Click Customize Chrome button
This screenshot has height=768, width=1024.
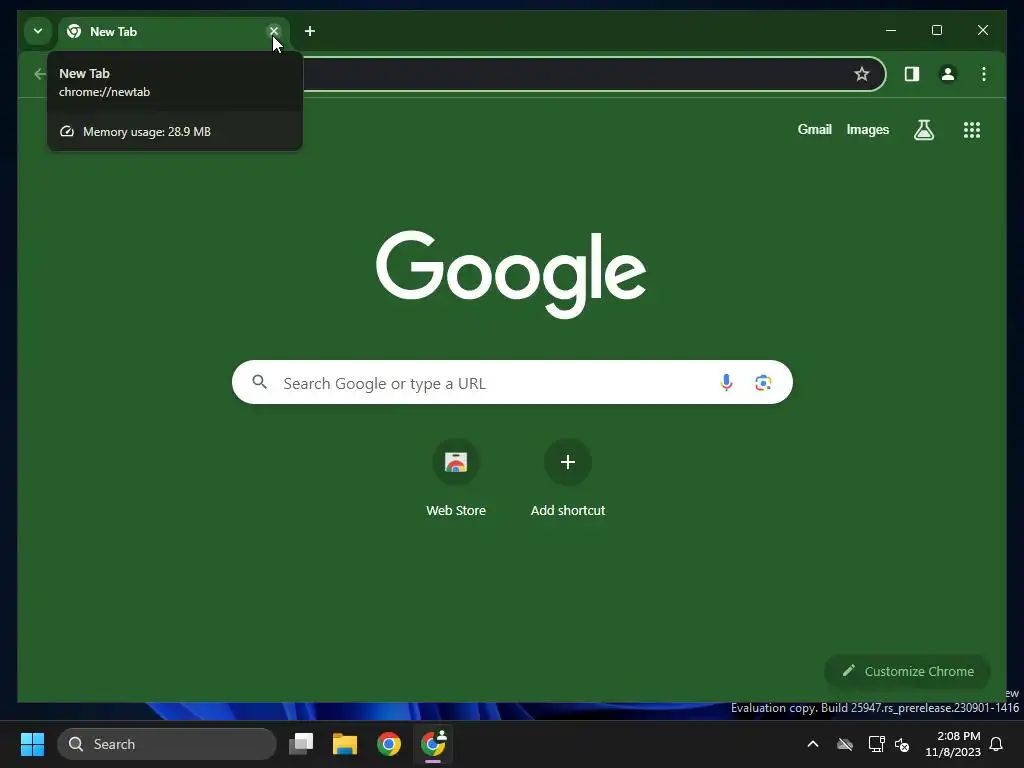point(907,671)
